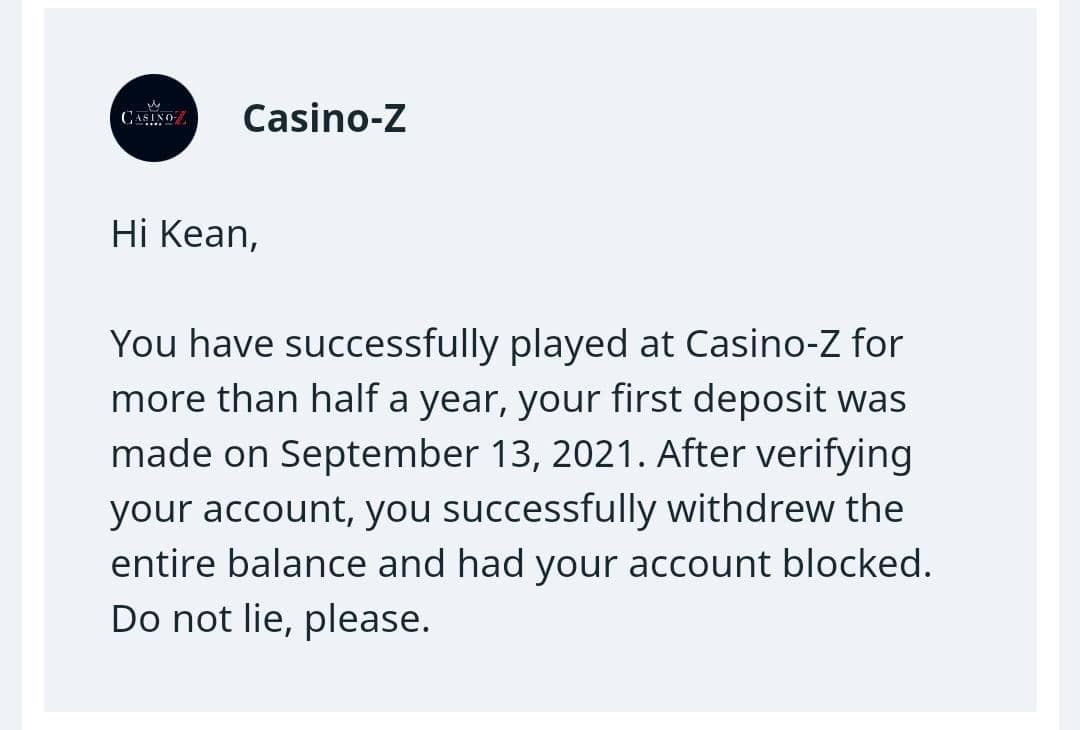Screen dimensions: 1080x730
Task: Click the word "more" starting the second line
Action: [x=152, y=399]
